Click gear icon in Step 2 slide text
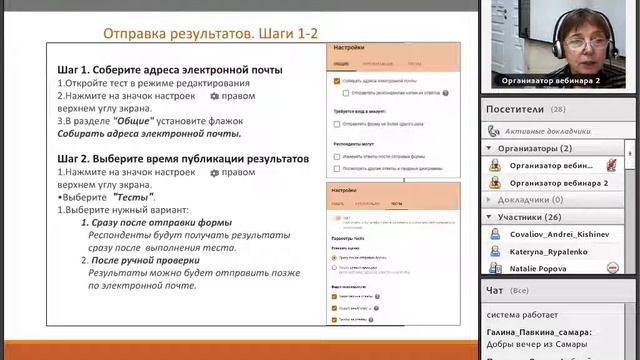This screenshot has width=640, height=360. click(214, 173)
